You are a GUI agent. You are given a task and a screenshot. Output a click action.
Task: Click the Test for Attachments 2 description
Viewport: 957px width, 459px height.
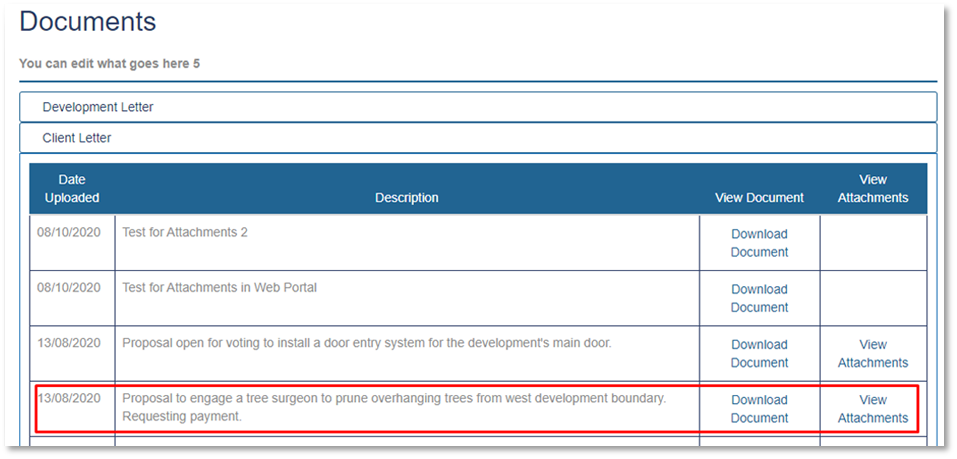pos(185,232)
